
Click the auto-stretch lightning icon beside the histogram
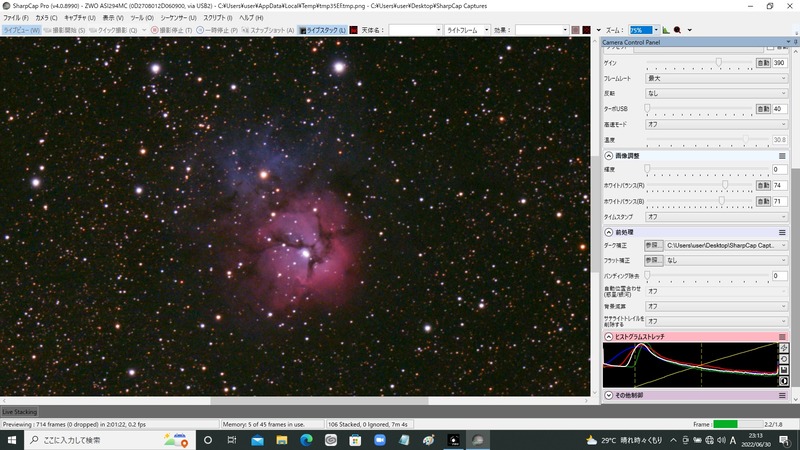tap(784, 348)
